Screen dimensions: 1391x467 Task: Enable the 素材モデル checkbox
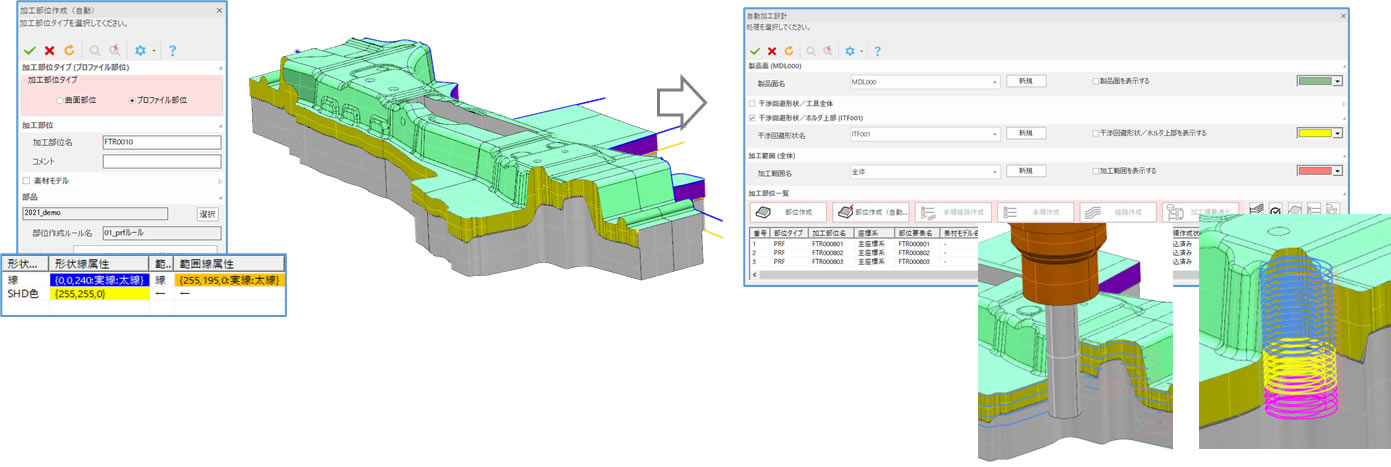[x=27, y=181]
